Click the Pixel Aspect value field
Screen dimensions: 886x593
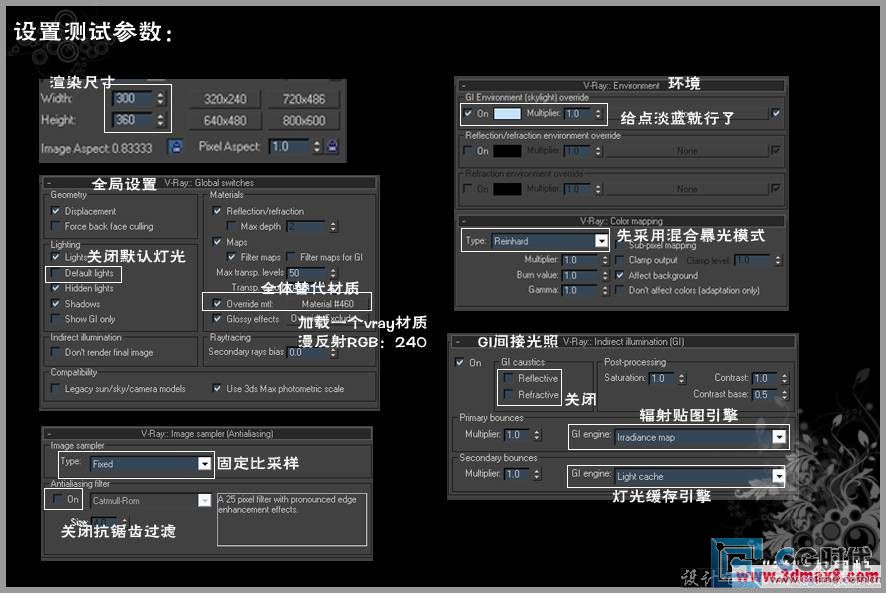point(290,146)
